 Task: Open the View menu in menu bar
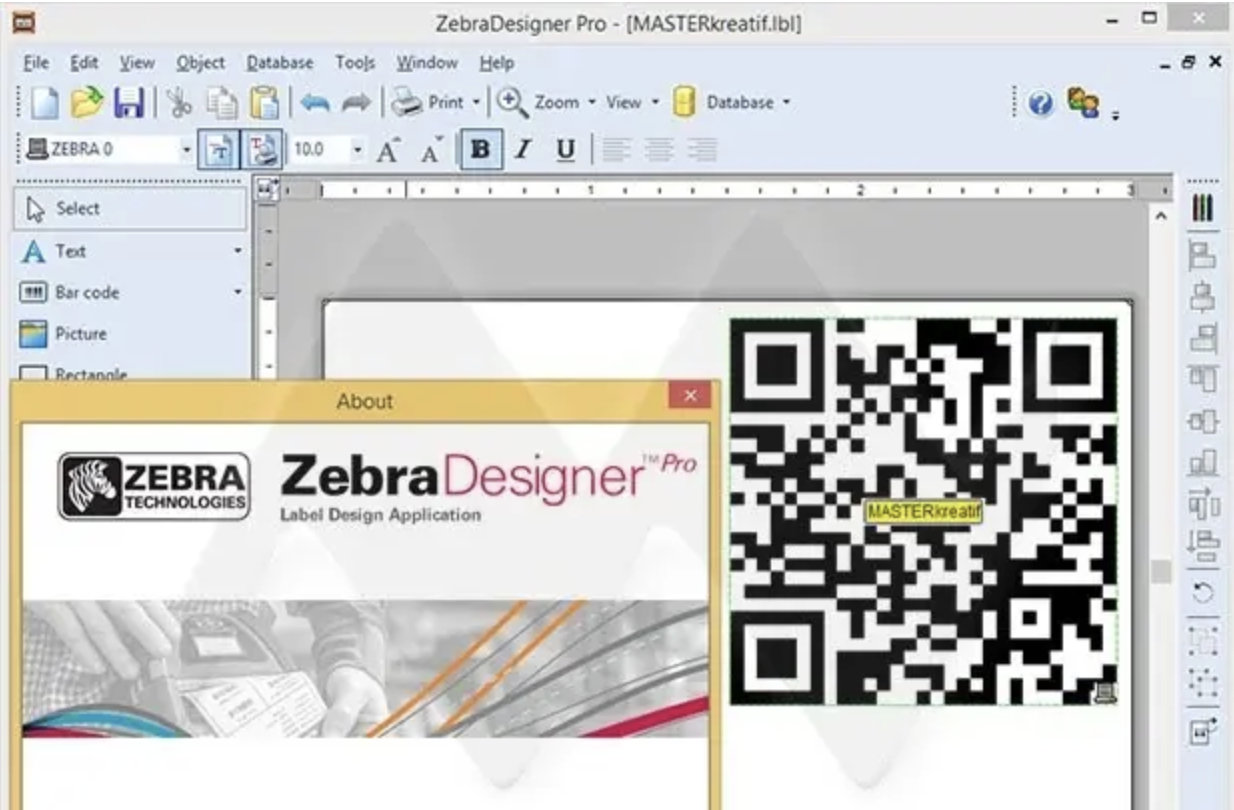pyautogui.click(x=137, y=63)
